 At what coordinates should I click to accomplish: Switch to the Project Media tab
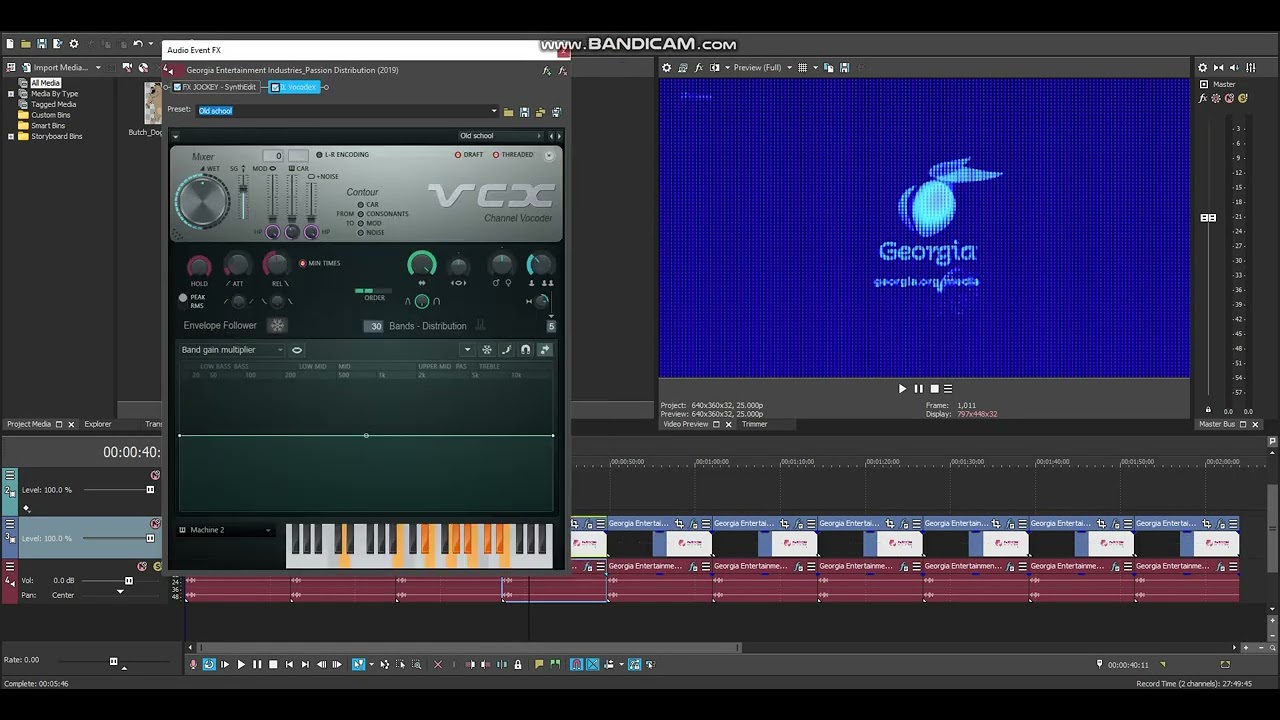[x=29, y=424]
